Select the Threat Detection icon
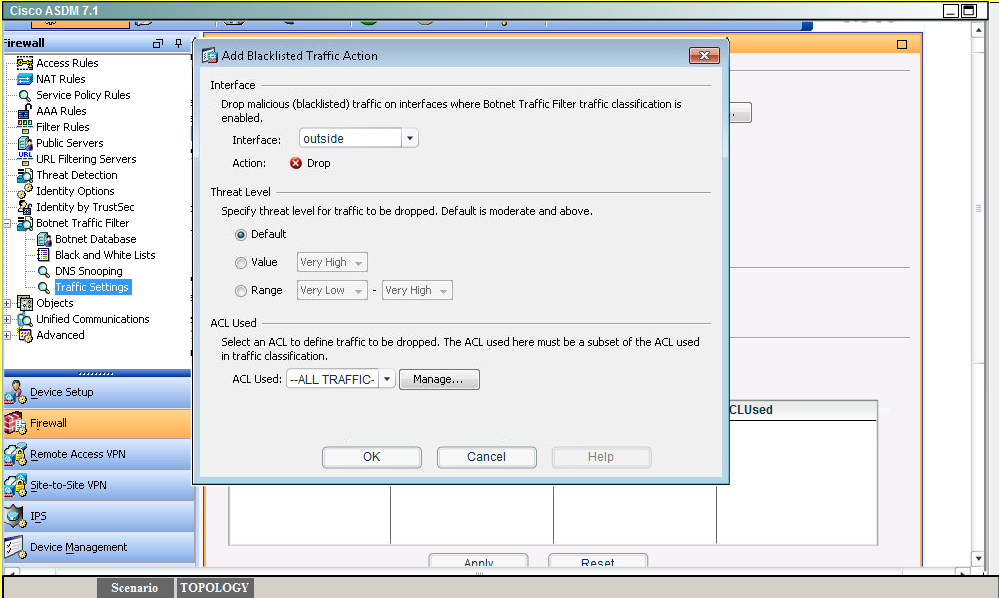 [x=25, y=175]
